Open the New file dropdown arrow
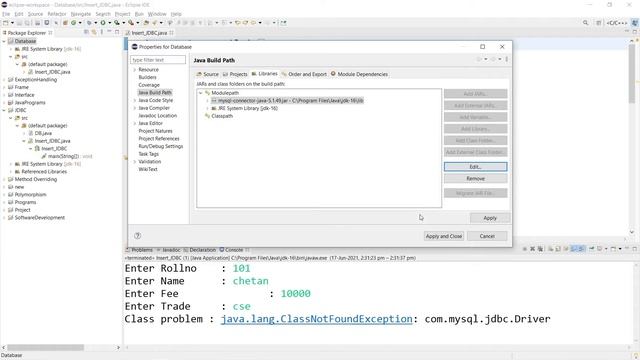Screen dimensions: 640x360 12,23
